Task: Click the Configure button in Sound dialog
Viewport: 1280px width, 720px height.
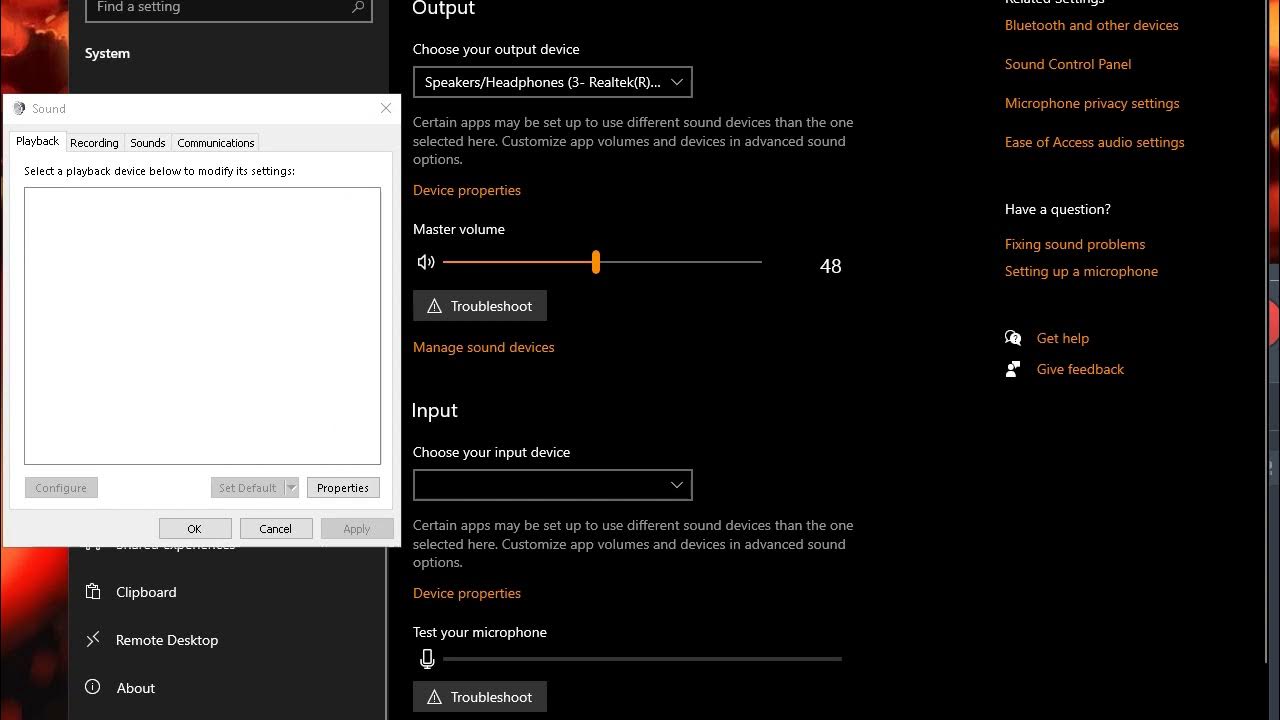Action: (61, 488)
